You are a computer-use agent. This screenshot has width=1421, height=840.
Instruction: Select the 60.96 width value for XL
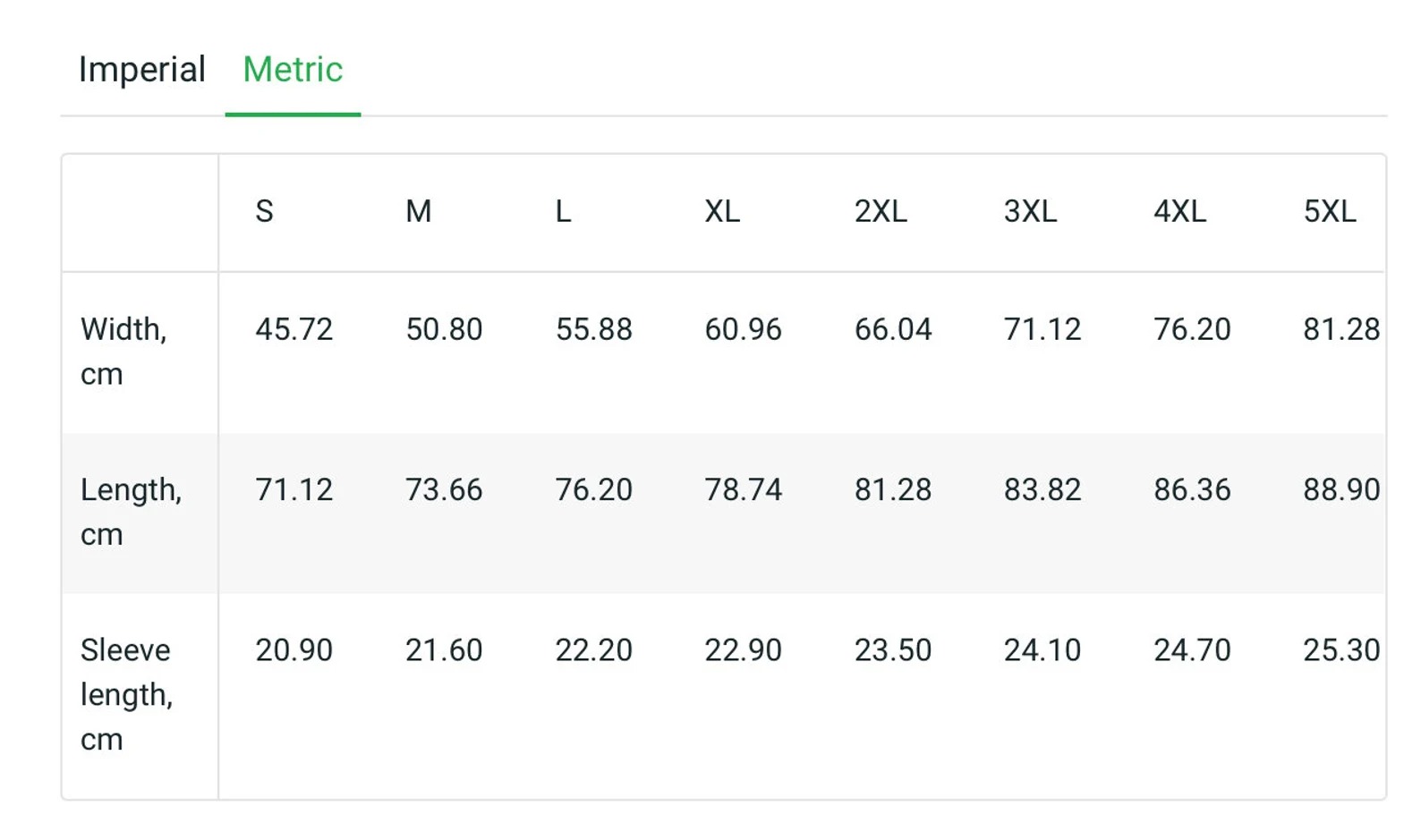[743, 330]
